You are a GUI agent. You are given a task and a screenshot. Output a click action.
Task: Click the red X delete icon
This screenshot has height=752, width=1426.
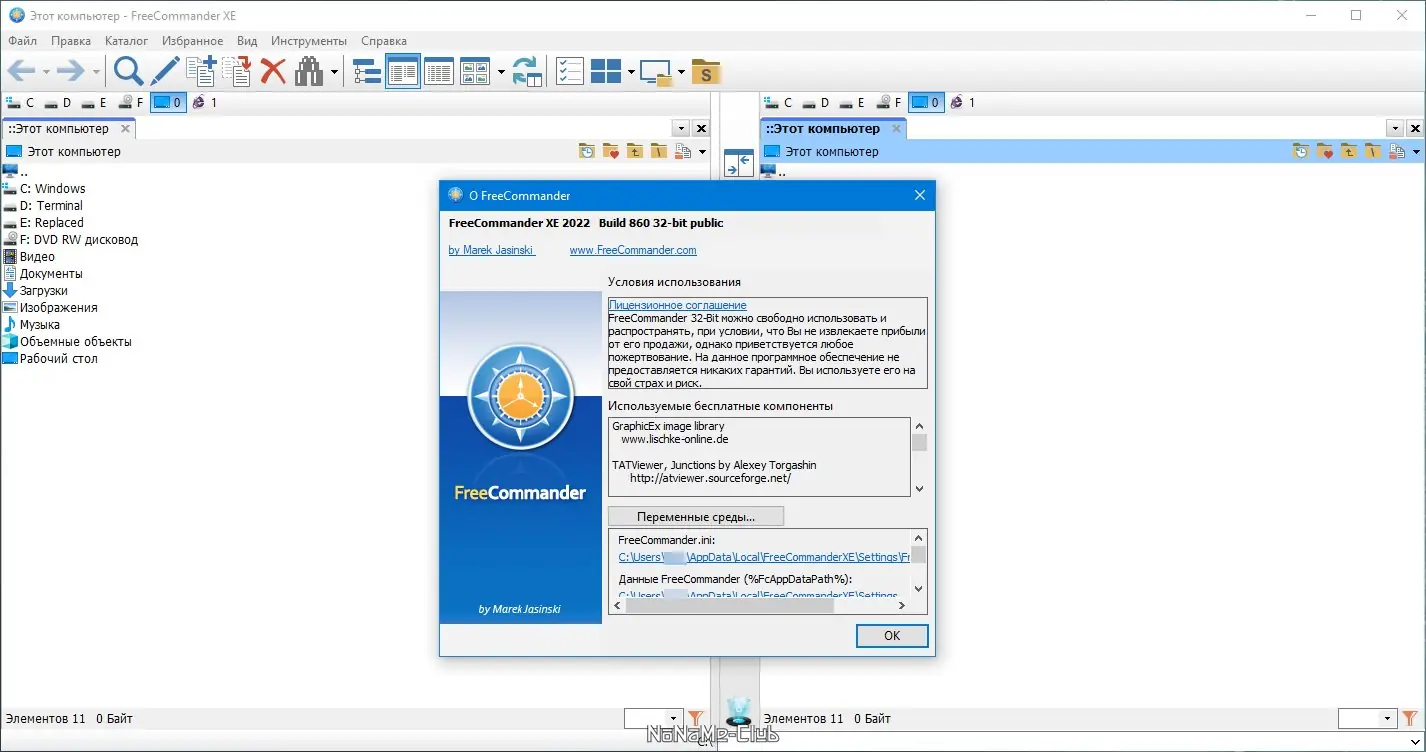273,71
